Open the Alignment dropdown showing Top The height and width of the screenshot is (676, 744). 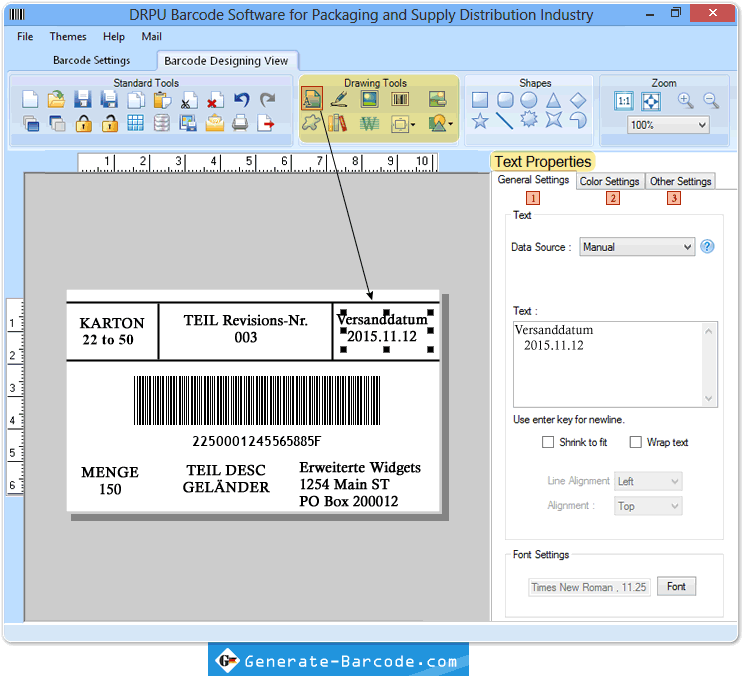click(648, 506)
